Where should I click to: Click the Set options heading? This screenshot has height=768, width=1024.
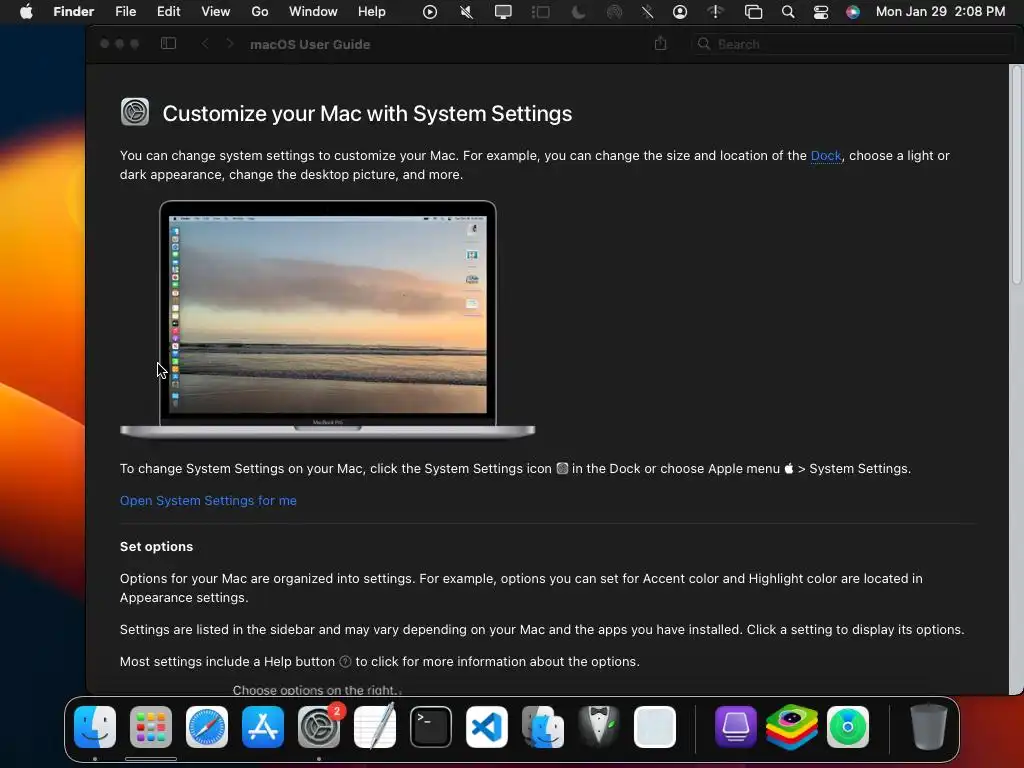pos(156,547)
